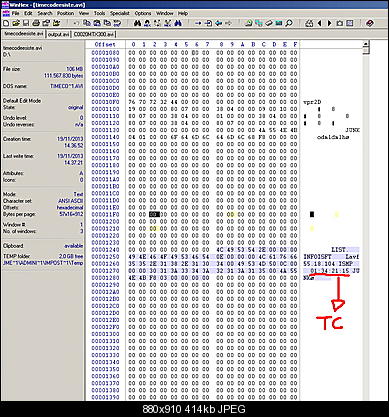The width and height of the screenshot is (389, 417).
Task: Click the 'hexadecimal' Offsets value in the info panel
Action: (70, 207)
